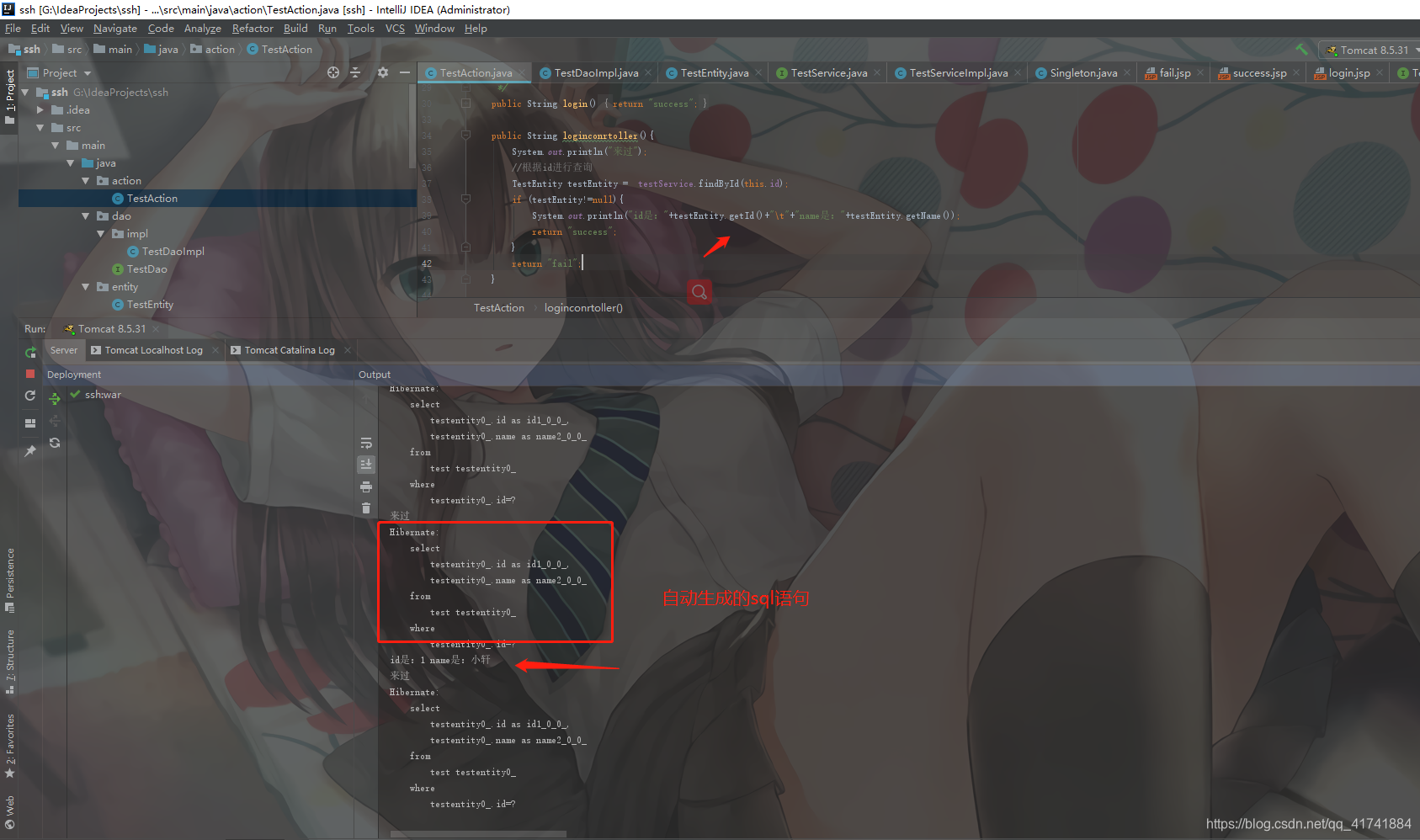
Task: Click the Project tree vertical scrollbar
Action: (x=412, y=125)
